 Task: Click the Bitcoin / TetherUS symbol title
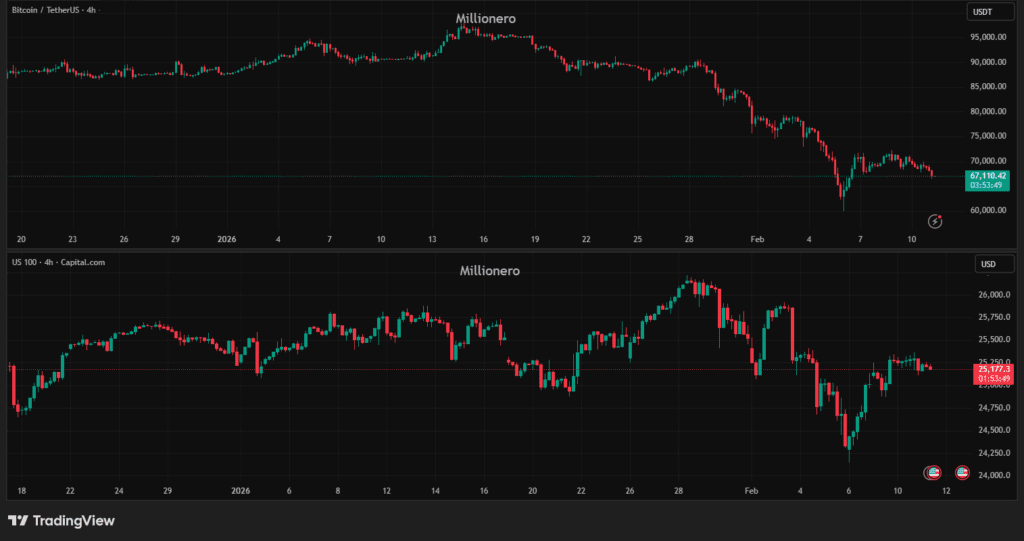(52, 12)
